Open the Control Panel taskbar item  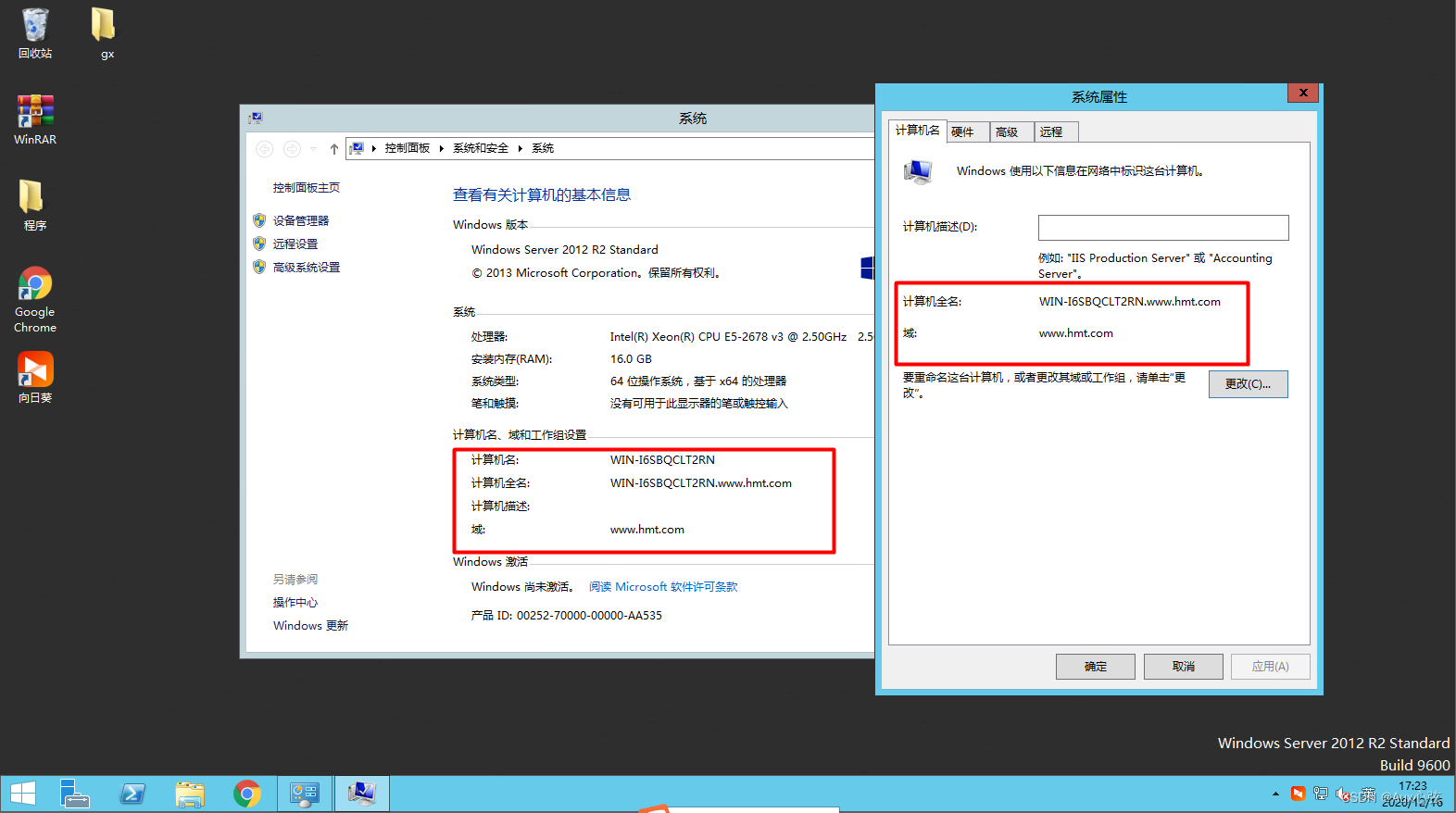305,794
